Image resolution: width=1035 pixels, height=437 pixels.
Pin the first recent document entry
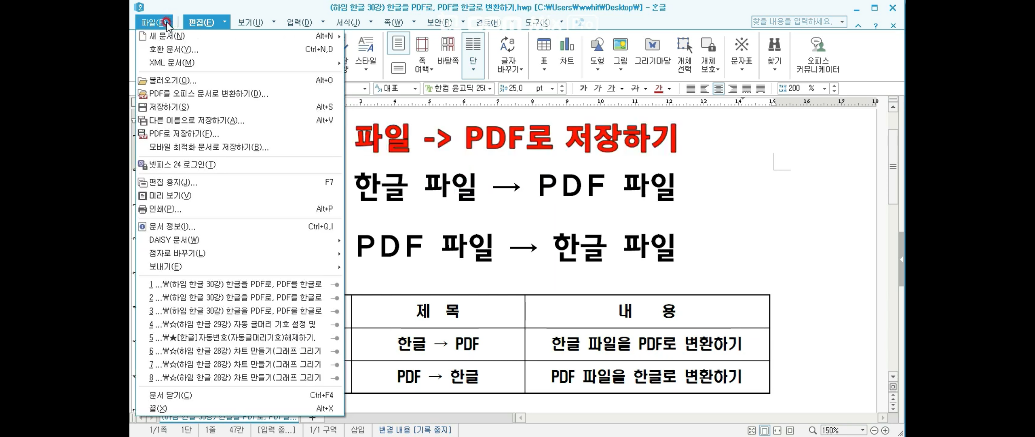tap(335, 284)
